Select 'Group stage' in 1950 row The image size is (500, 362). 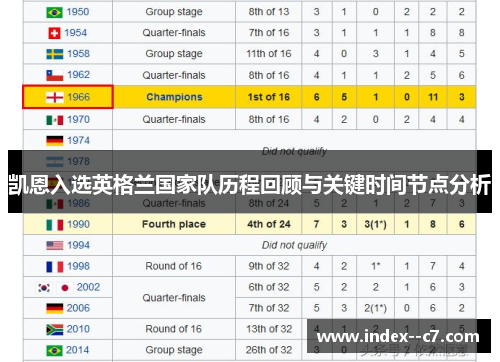[174, 12]
